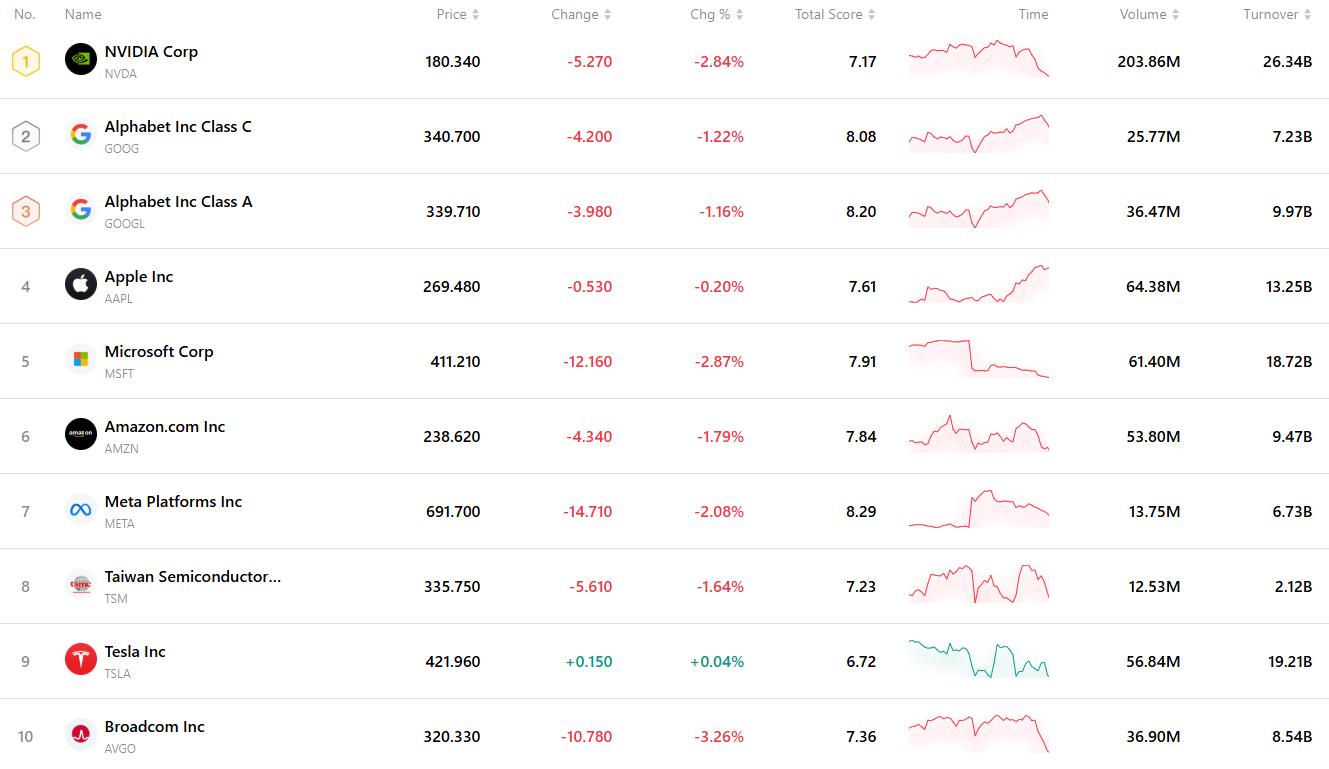Open the Tesla Inc green sparkline chart
Image resolution: width=1329 pixels, height=769 pixels.
pos(979,659)
